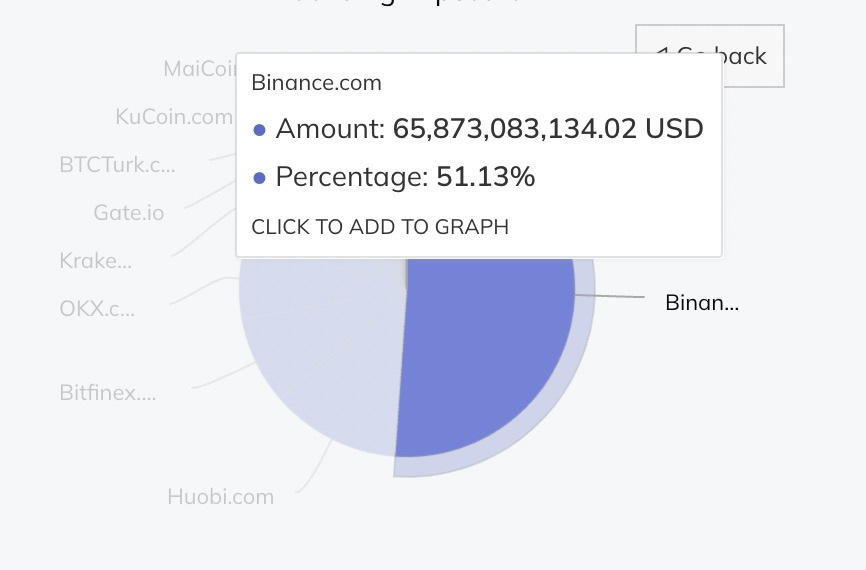The image size is (866, 570).
Task: Click the Amount value in the tooltip
Action: pyautogui.click(x=548, y=129)
